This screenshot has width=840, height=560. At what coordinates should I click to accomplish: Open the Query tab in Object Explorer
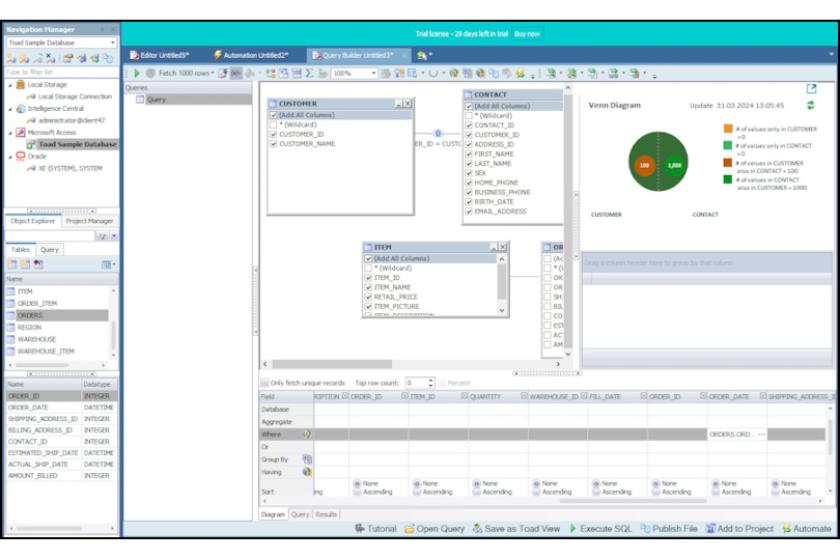49,250
